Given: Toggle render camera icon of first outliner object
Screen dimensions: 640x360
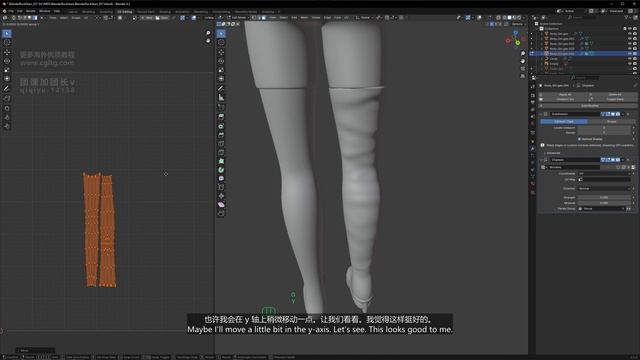Looking at the screenshot, I should (x=635, y=34).
